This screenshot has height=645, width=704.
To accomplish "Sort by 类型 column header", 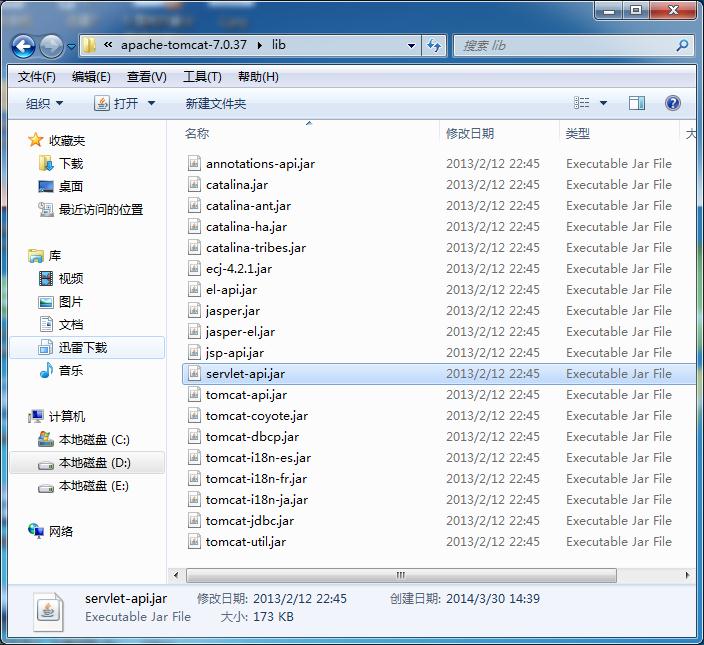I will [x=578, y=133].
